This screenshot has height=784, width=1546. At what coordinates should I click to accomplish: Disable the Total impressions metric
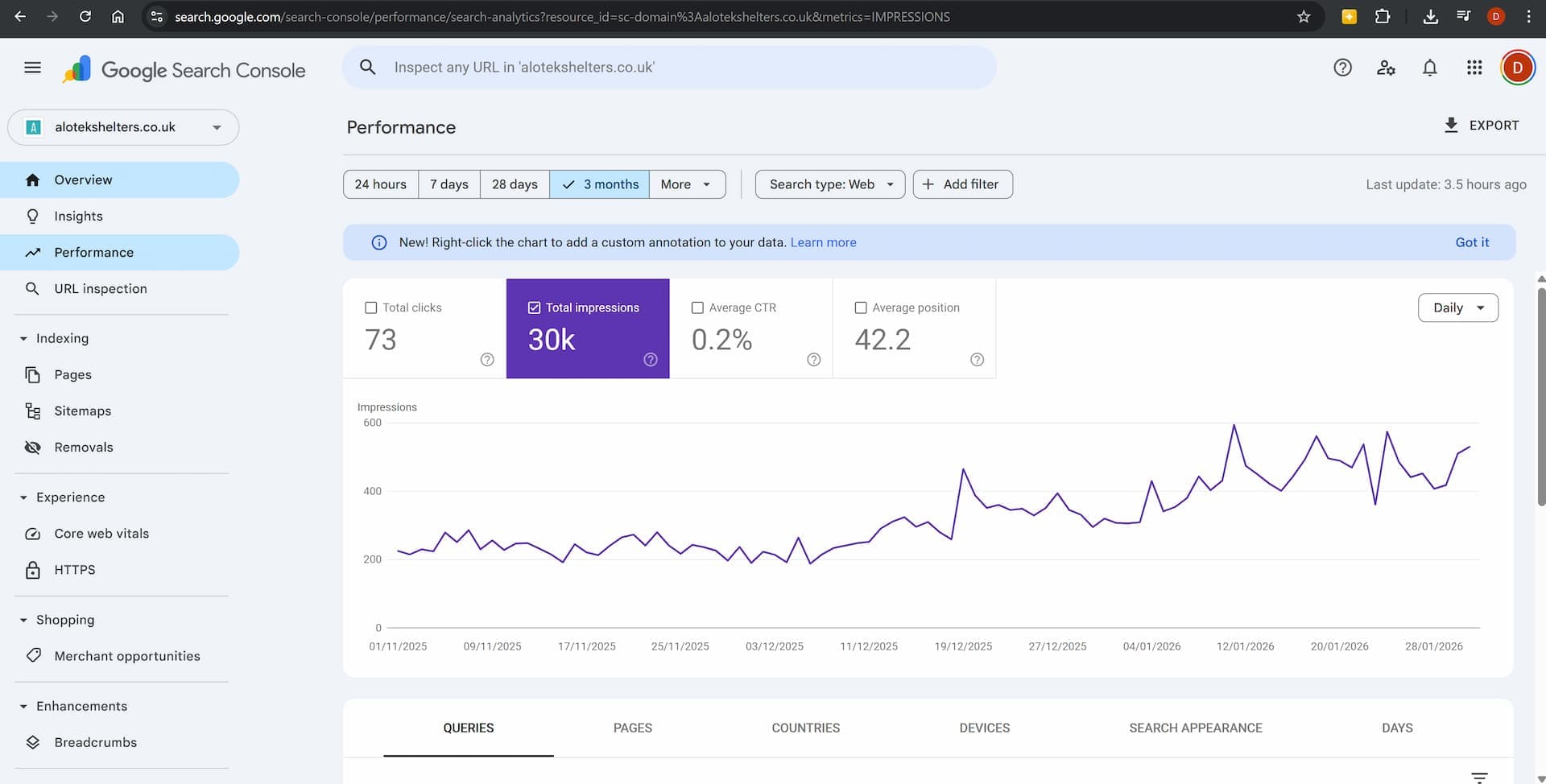coord(534,307)
